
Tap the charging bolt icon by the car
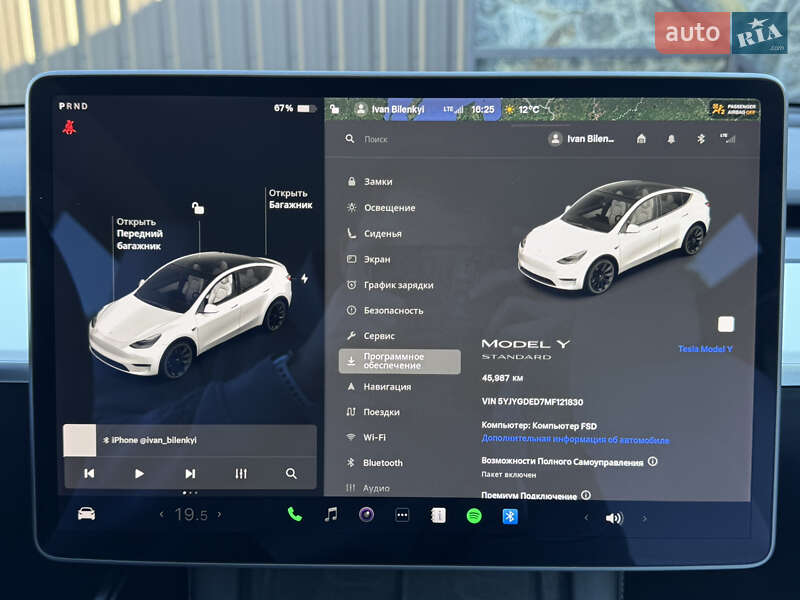(x=304, y=279)
